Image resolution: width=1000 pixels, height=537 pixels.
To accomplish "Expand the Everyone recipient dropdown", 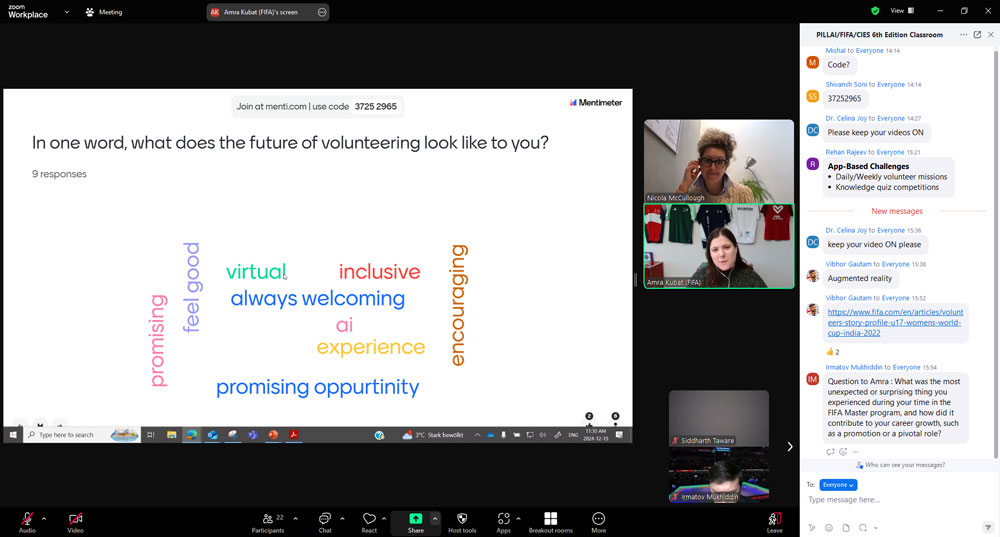I will click(837, 485).
